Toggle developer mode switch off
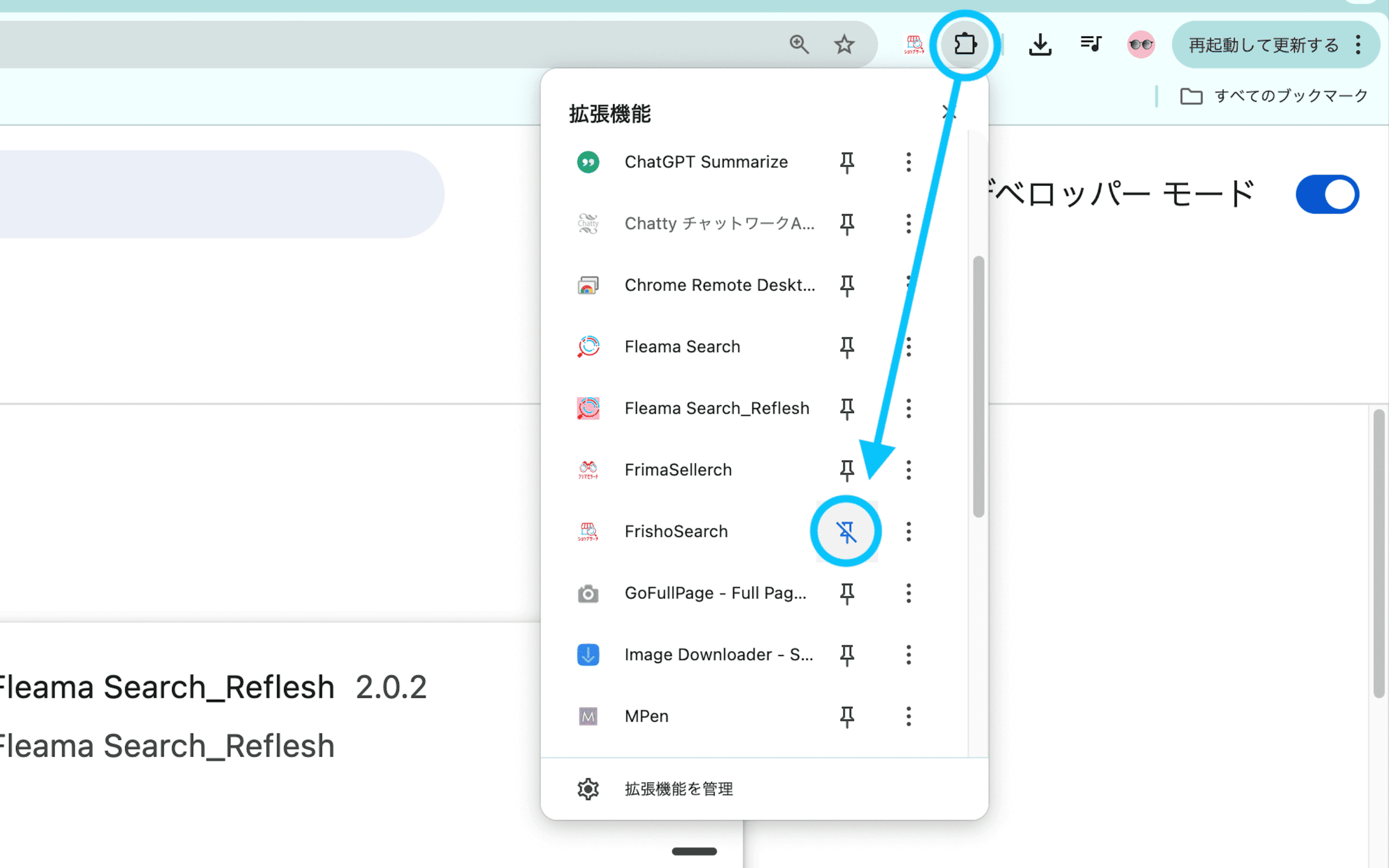Image resolution: width=1389 pixels, height=868 pixels. pyautogui.click(x=1327, y=194)
